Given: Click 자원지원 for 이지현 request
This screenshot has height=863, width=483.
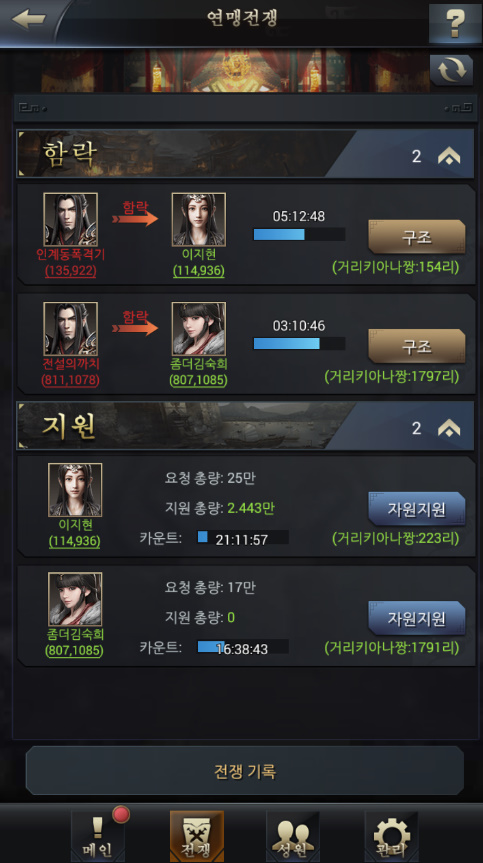Looking at the screenshot, I should pos(416,509).
